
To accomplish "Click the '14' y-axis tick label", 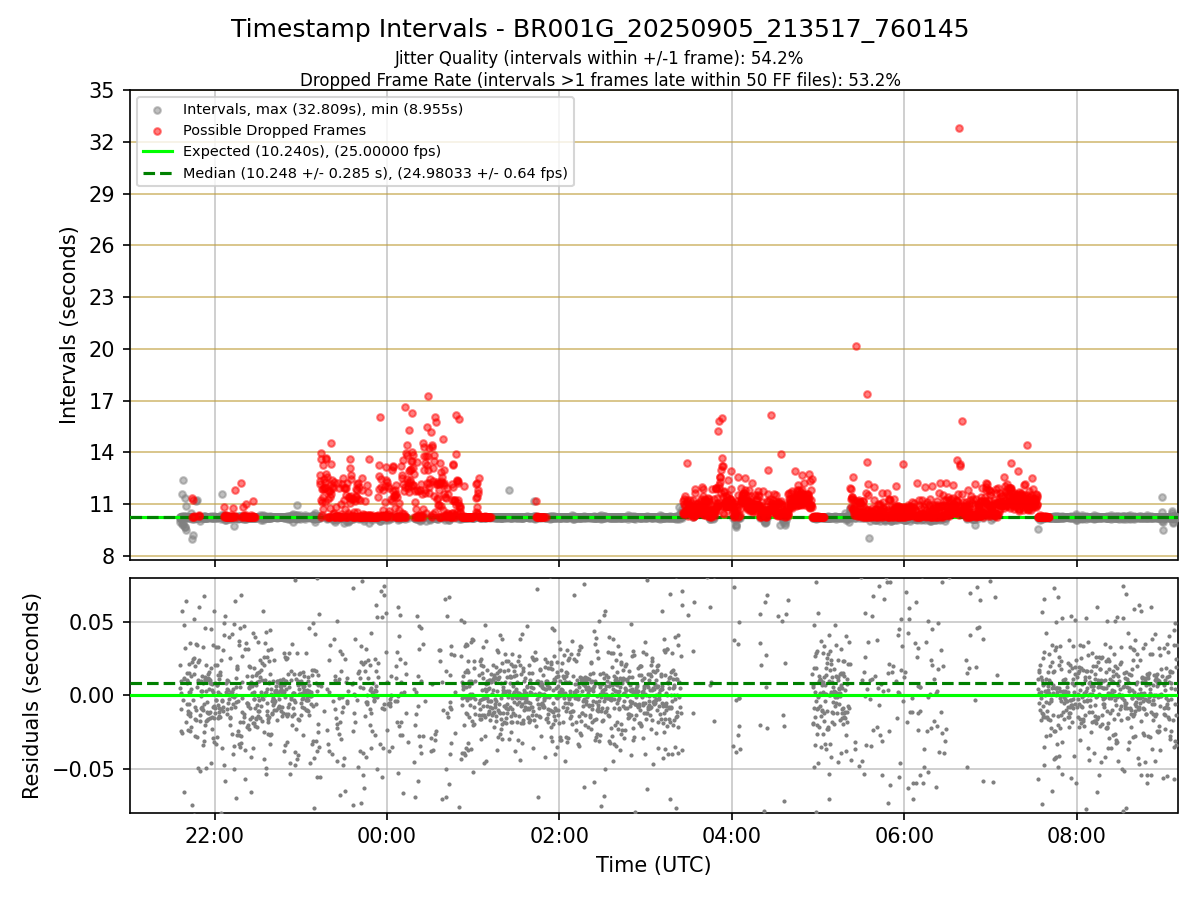I will click(102, 452).
